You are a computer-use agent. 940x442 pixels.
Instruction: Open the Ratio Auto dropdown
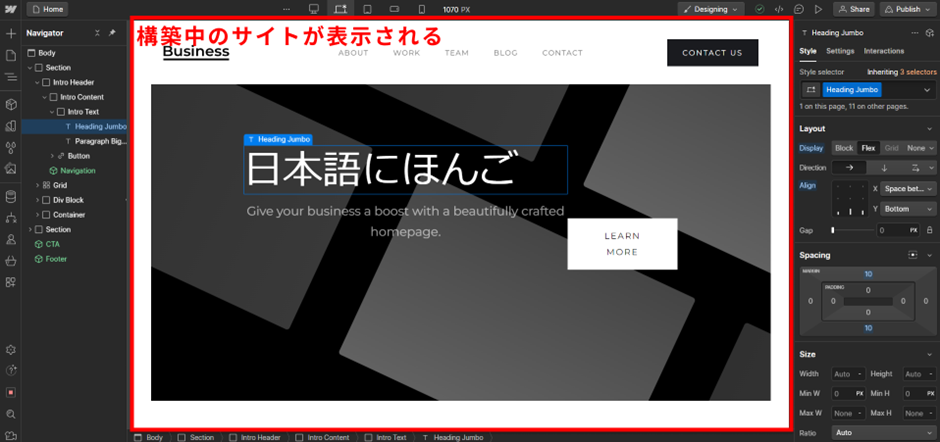coord(884,432)
